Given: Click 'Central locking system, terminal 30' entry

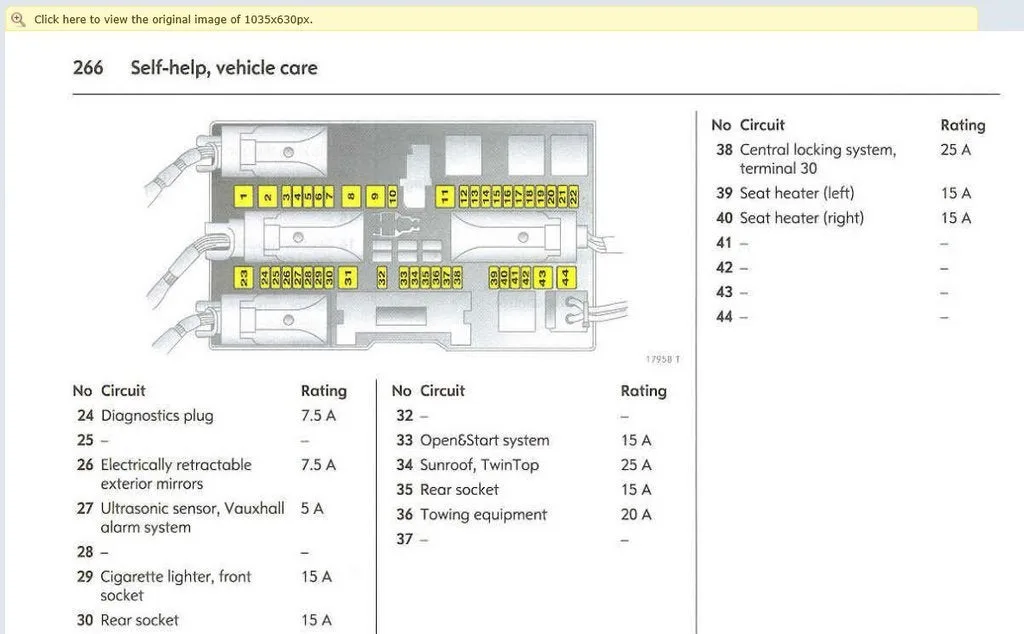Looking at the screenshot, I should pyautogui.click(x=818, y=159).
